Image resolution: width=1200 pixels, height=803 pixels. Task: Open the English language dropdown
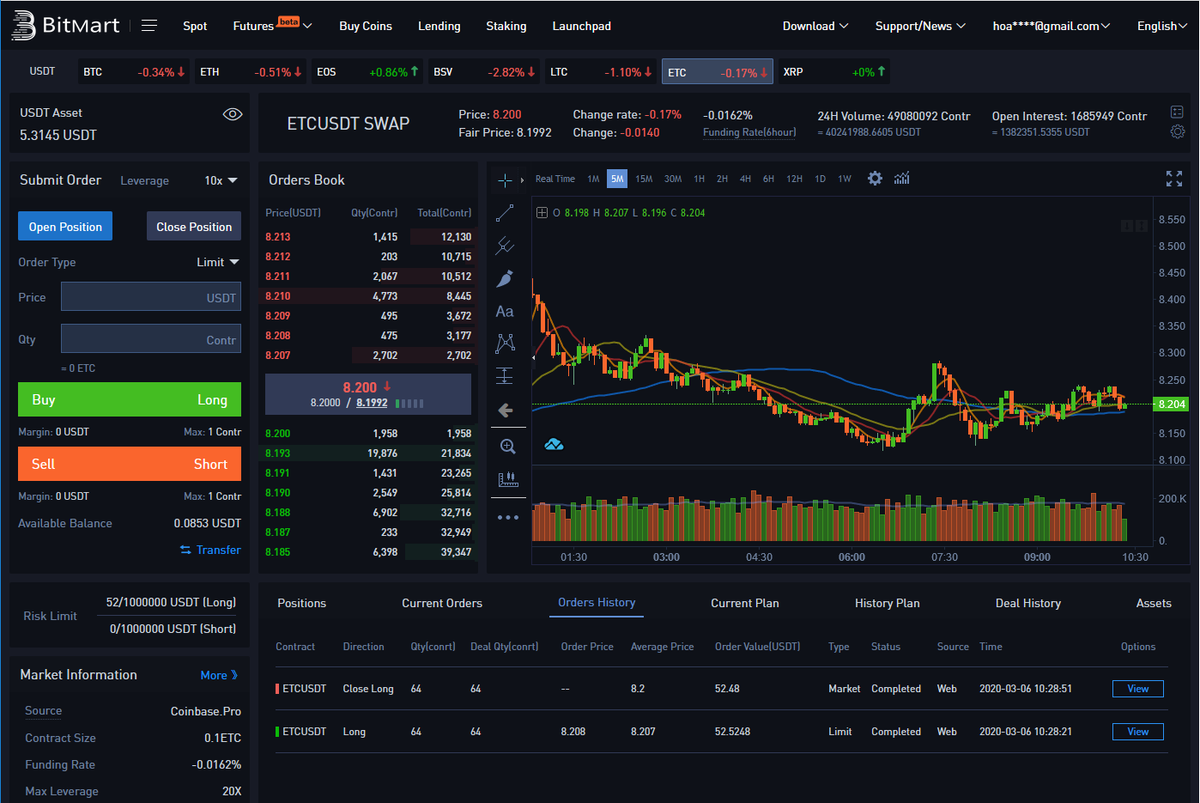[1163, 26]
